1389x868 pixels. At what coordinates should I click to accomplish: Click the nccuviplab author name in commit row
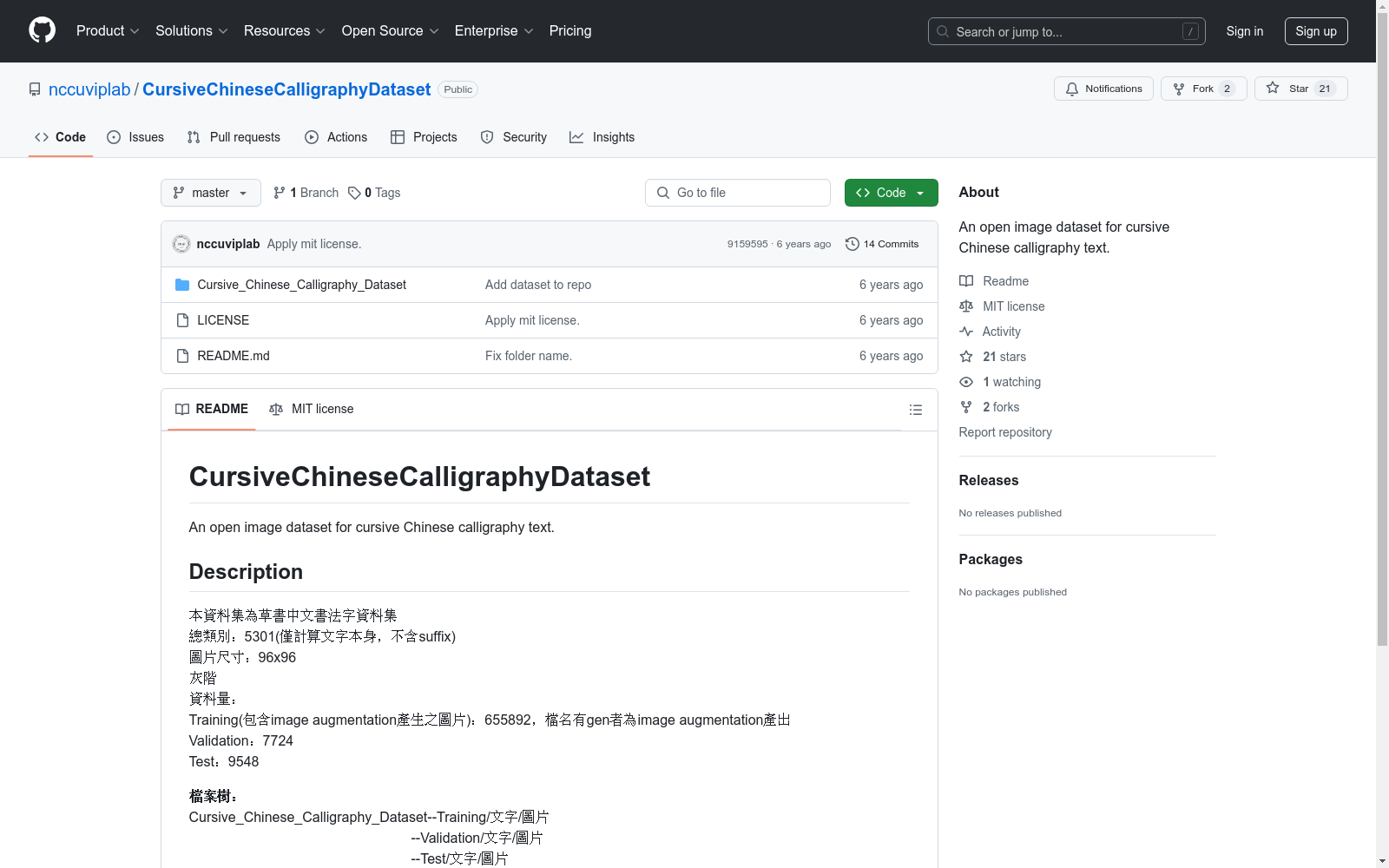tap(228, 244)
